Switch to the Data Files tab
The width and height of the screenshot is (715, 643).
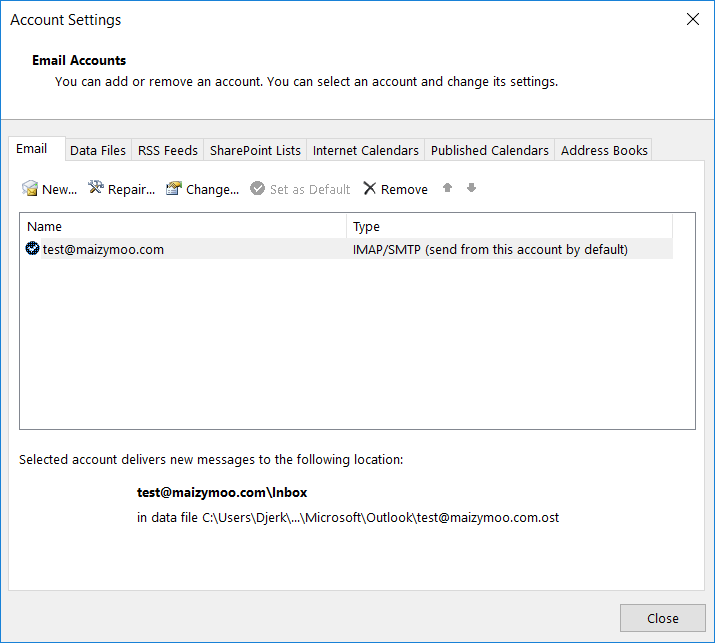click(x=98, y=150)
